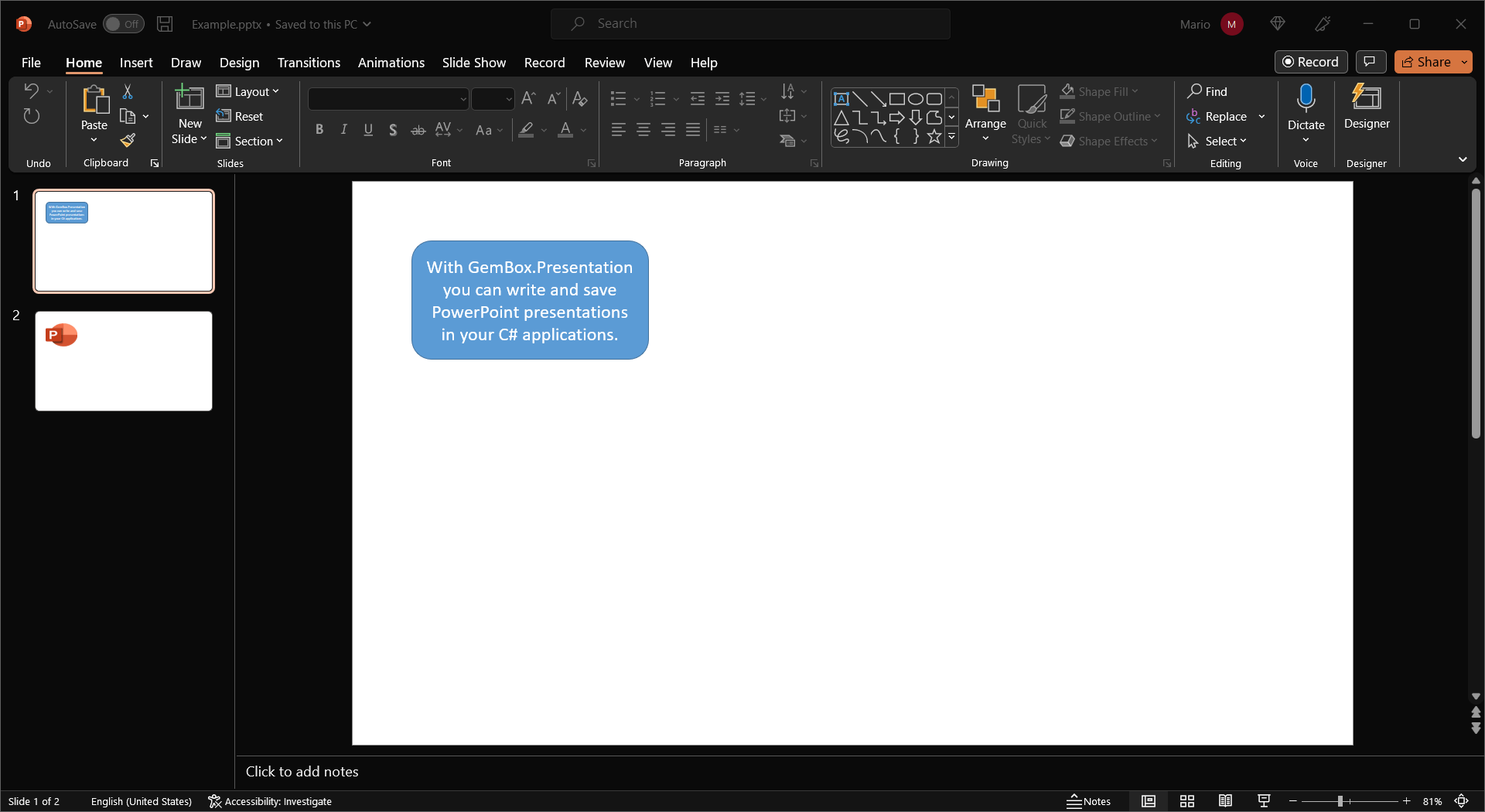
Task: Click the Reset slide button
Action: coord(240,116)
